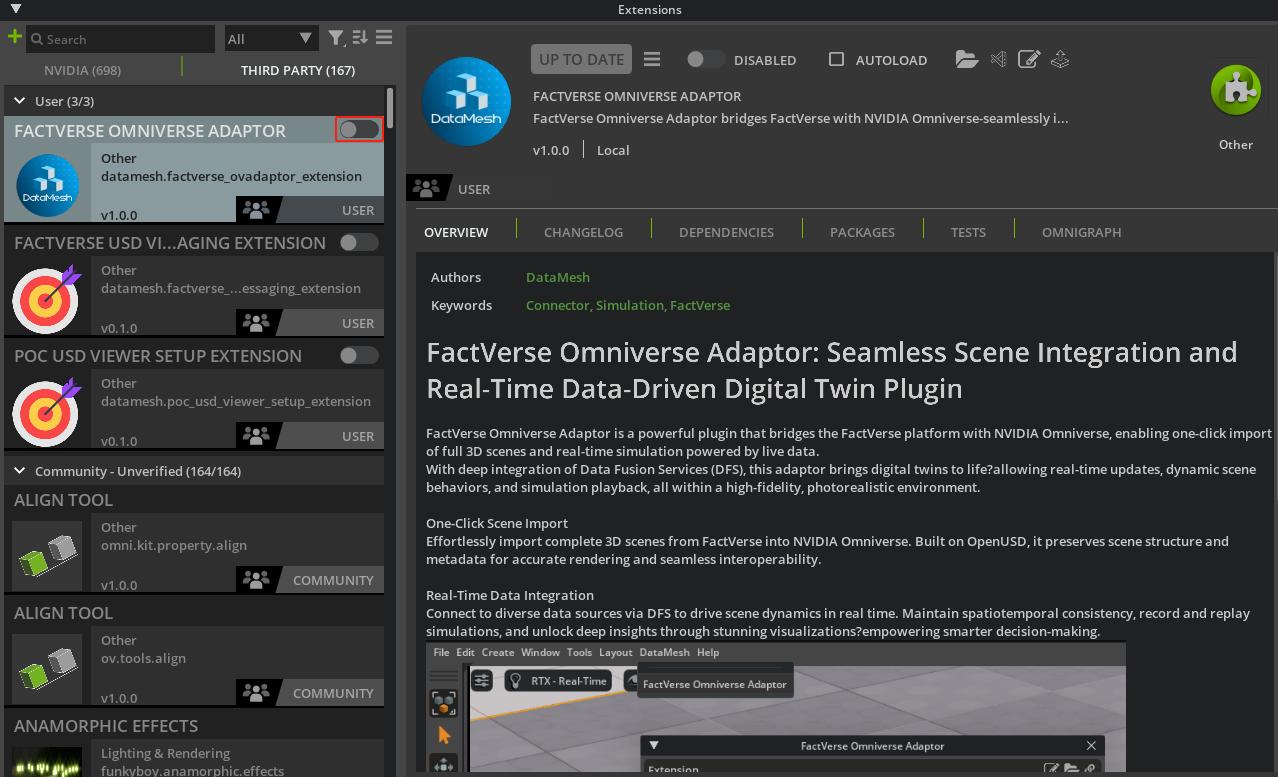Open extension in VS Code icon

[998, 59]
